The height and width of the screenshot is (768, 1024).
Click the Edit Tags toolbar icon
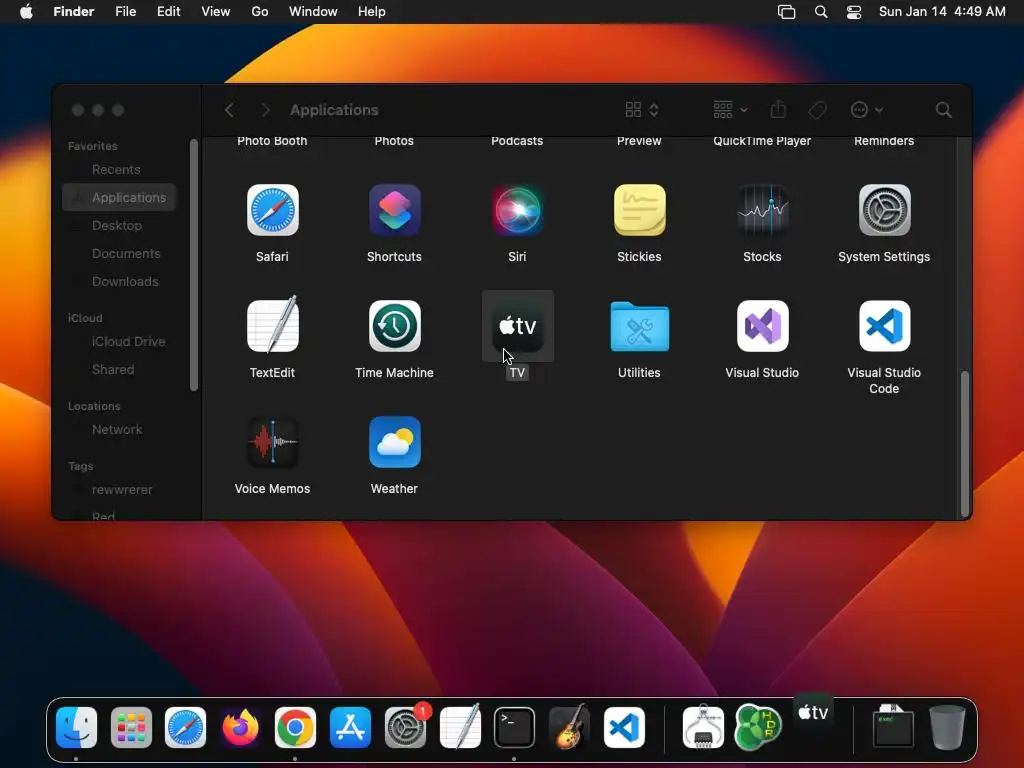tap(817, 110)
